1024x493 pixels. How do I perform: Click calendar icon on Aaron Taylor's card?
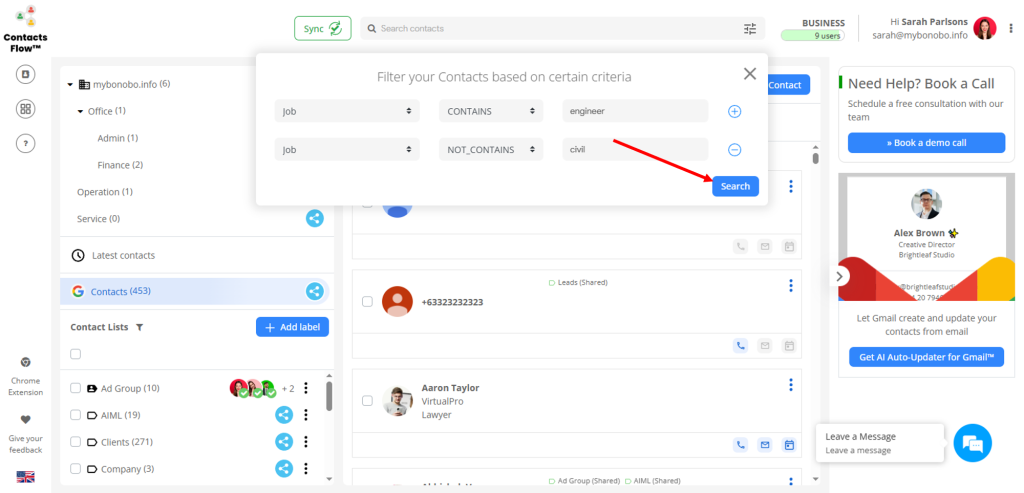788,445
